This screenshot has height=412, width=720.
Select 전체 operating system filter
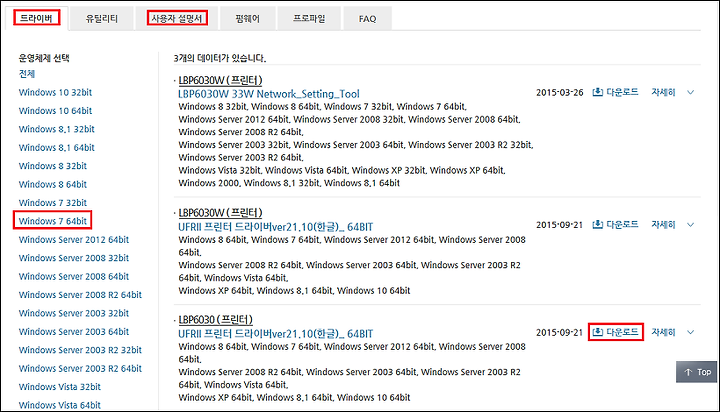(27, 73)
